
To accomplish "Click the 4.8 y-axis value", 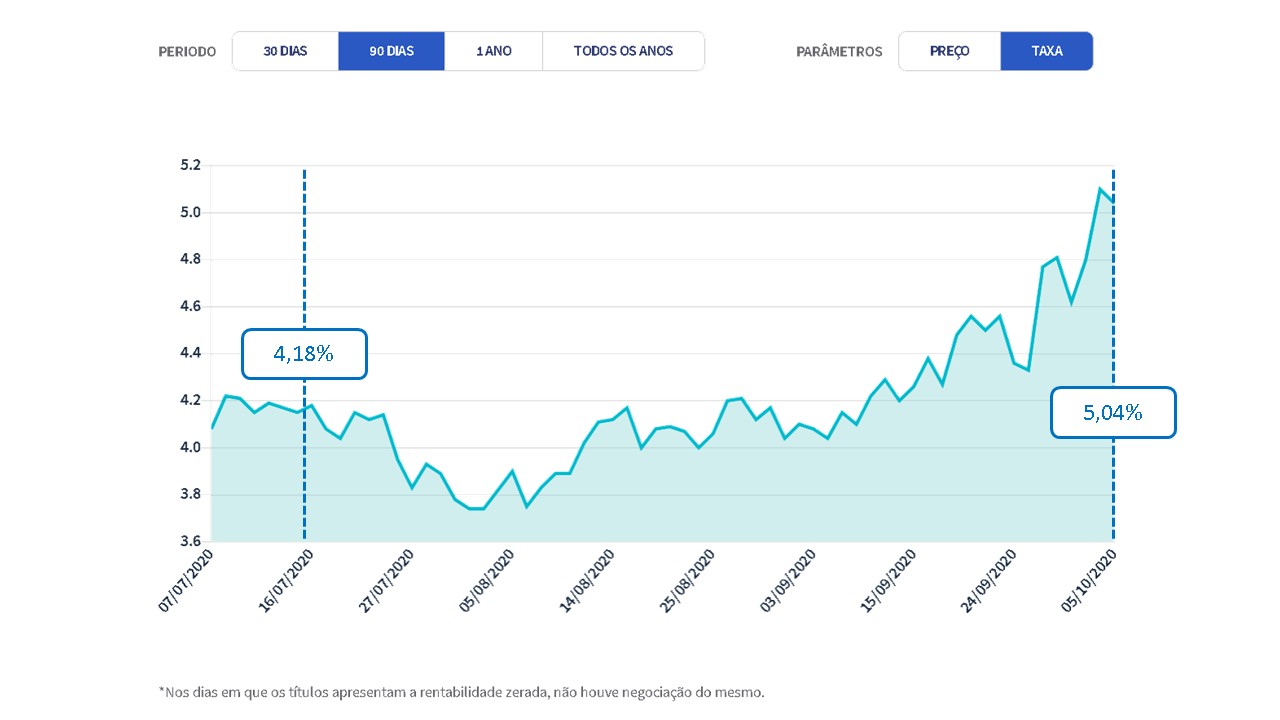I will [x=191, y=259].
